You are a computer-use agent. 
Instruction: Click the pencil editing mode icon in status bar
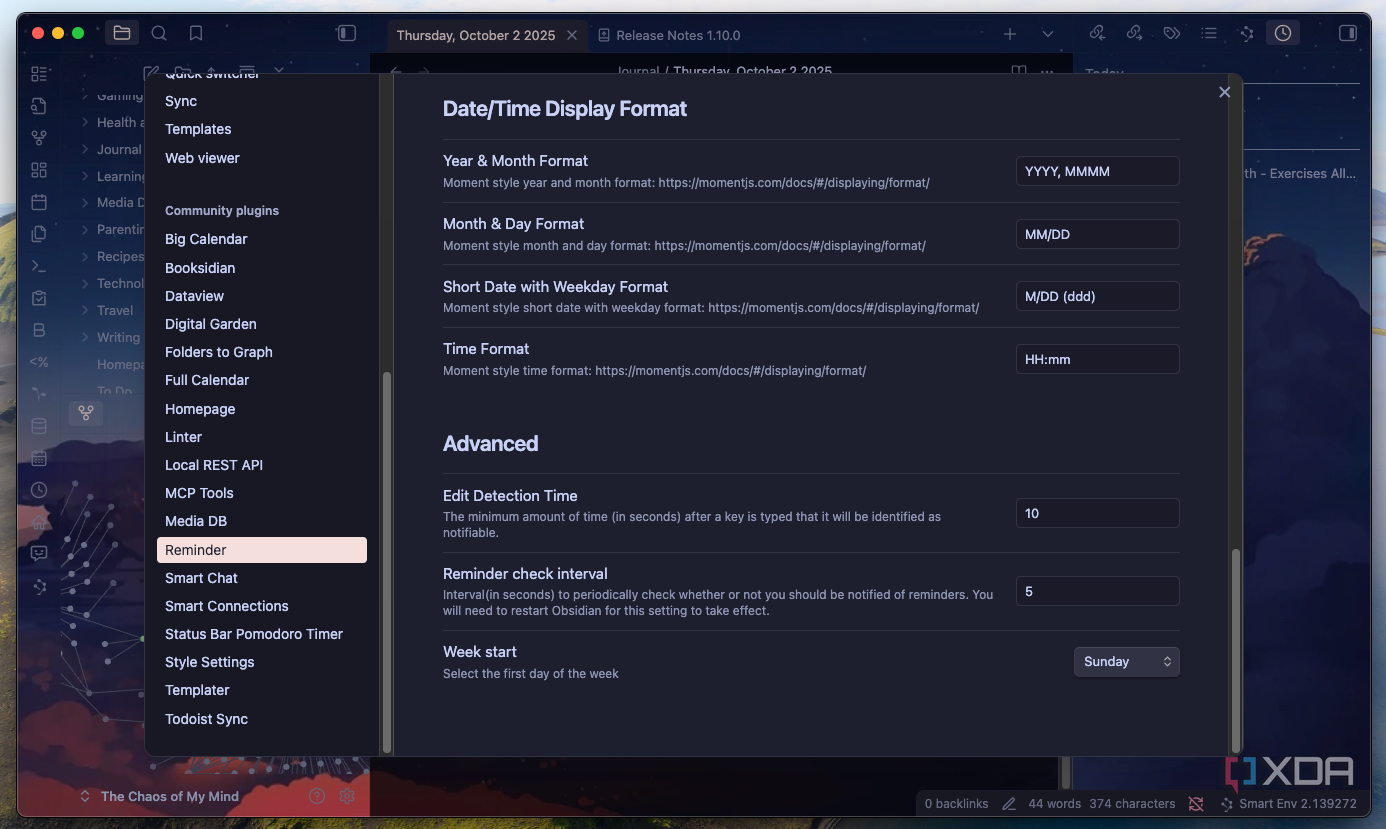point(1009,803)
